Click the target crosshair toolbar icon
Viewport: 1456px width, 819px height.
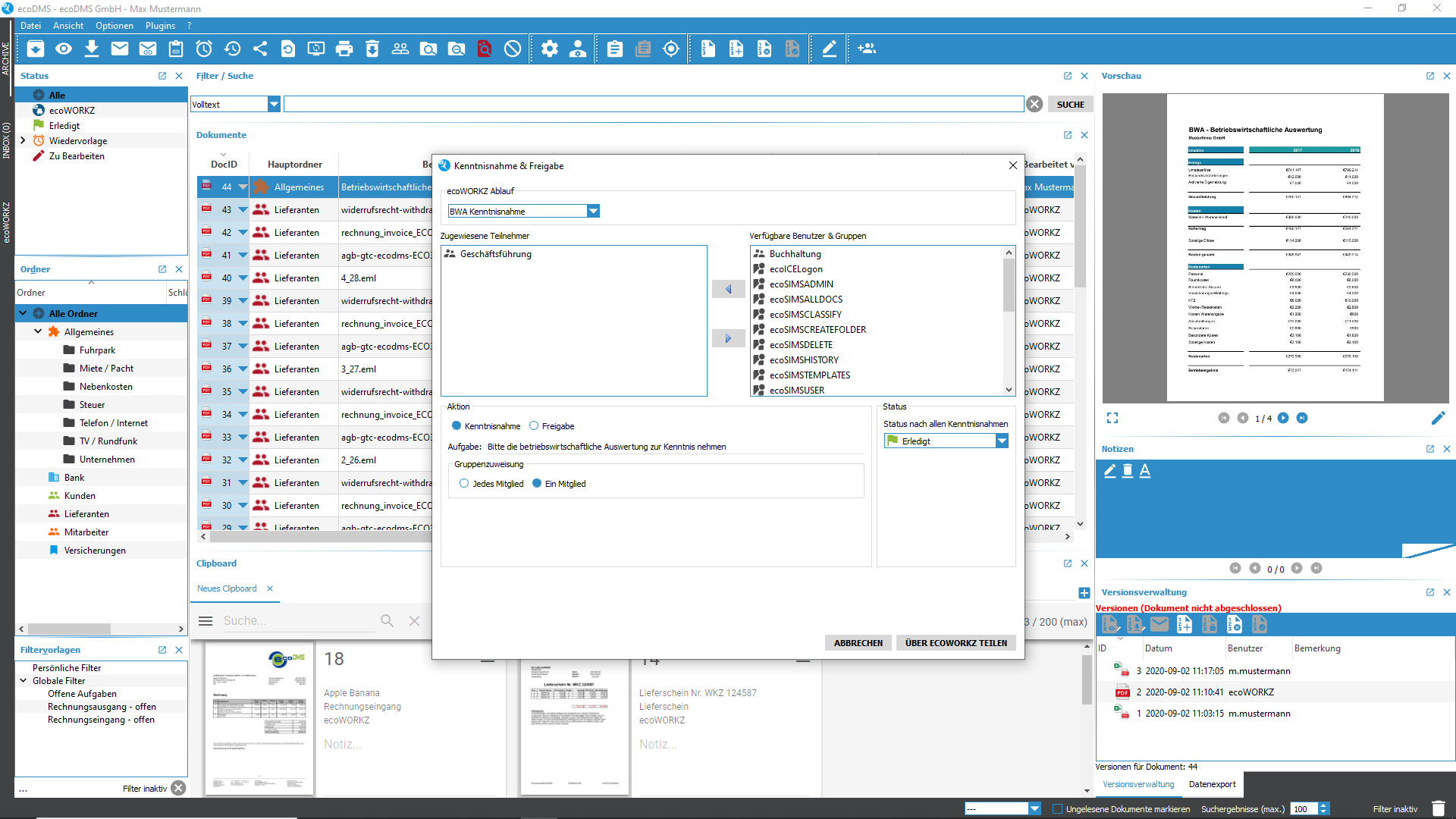[x=671, y=49]
